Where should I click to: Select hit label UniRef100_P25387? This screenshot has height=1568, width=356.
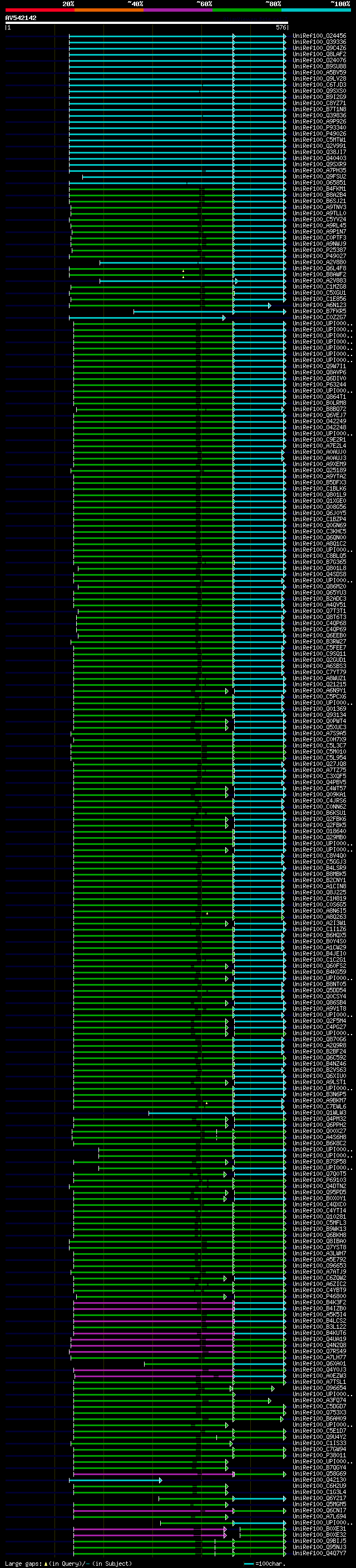(x=319, y=250)
